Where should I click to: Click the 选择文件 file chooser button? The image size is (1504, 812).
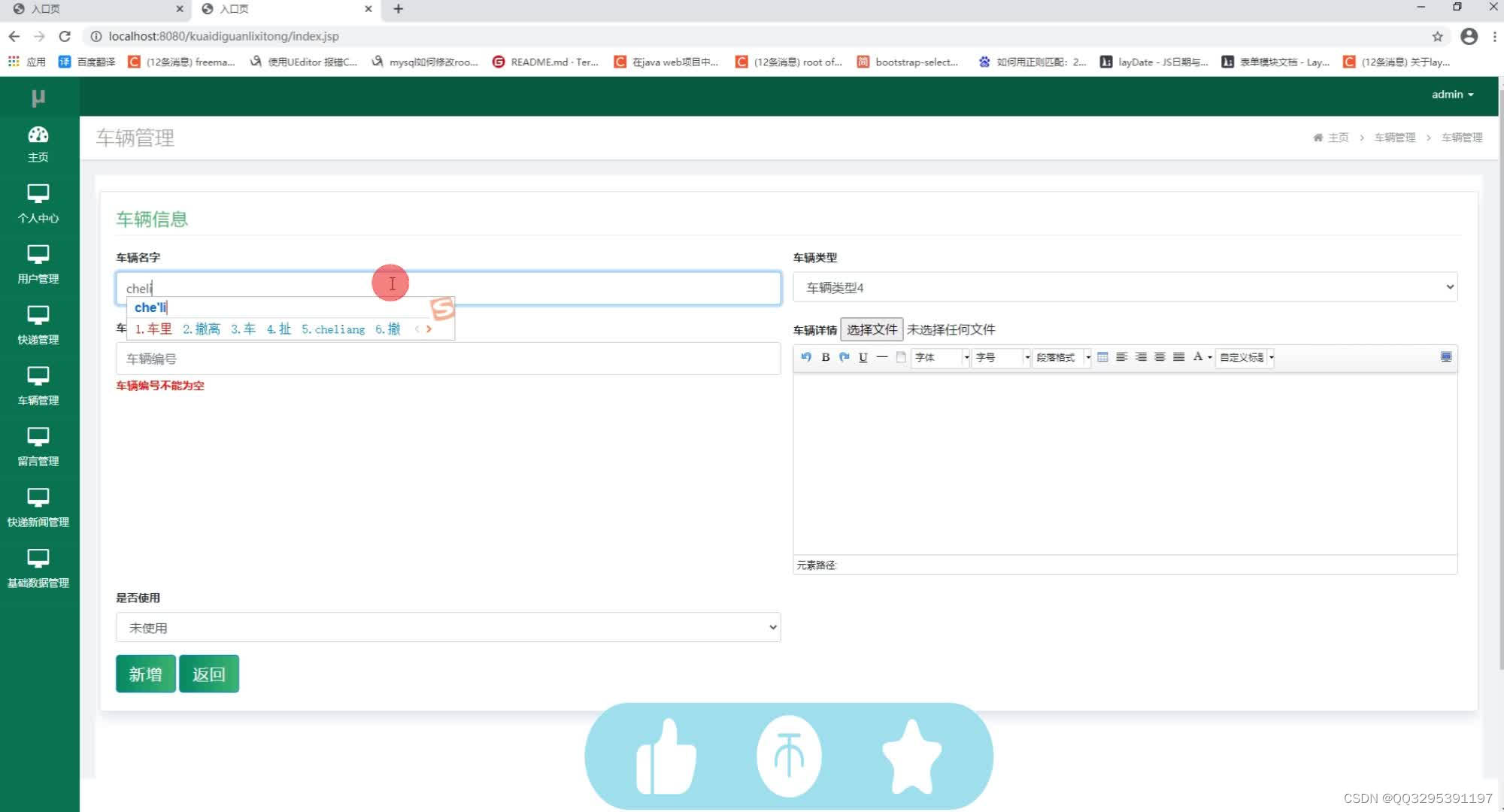tap(872, 329)
